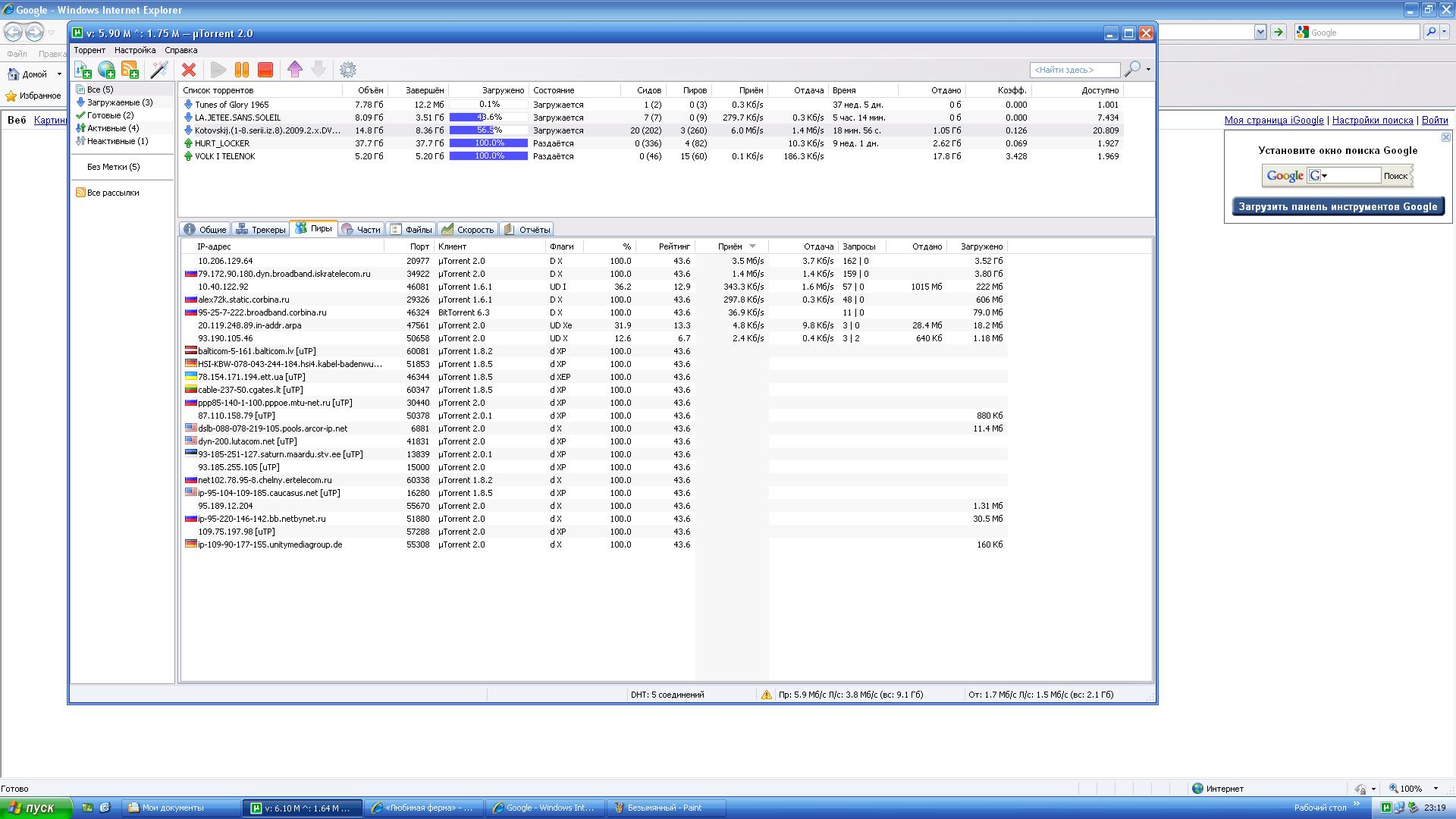Open the Настройка menu

[x=135, y=50]
